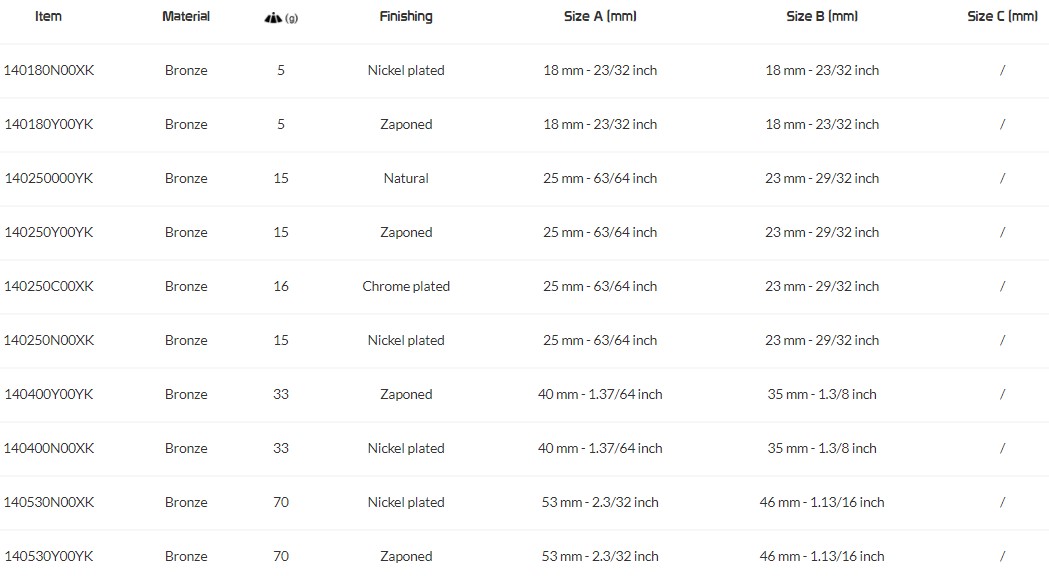Image resolution: width=1049 pixels, height=576 pixels.
Task: Click the Material column header
Action: tap(186, 16)
